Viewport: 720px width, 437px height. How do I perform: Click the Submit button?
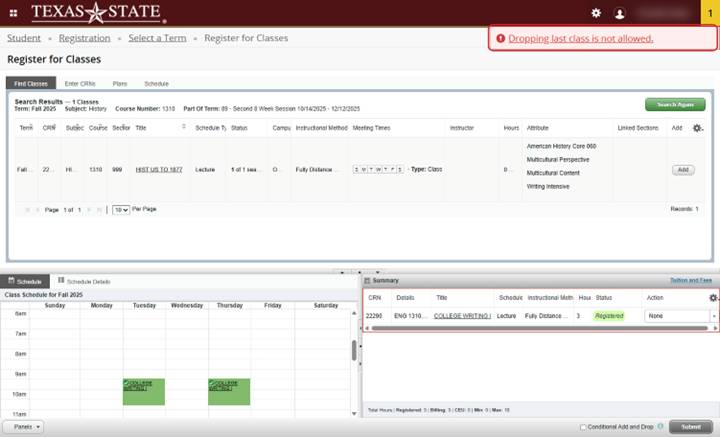[691, 426]
